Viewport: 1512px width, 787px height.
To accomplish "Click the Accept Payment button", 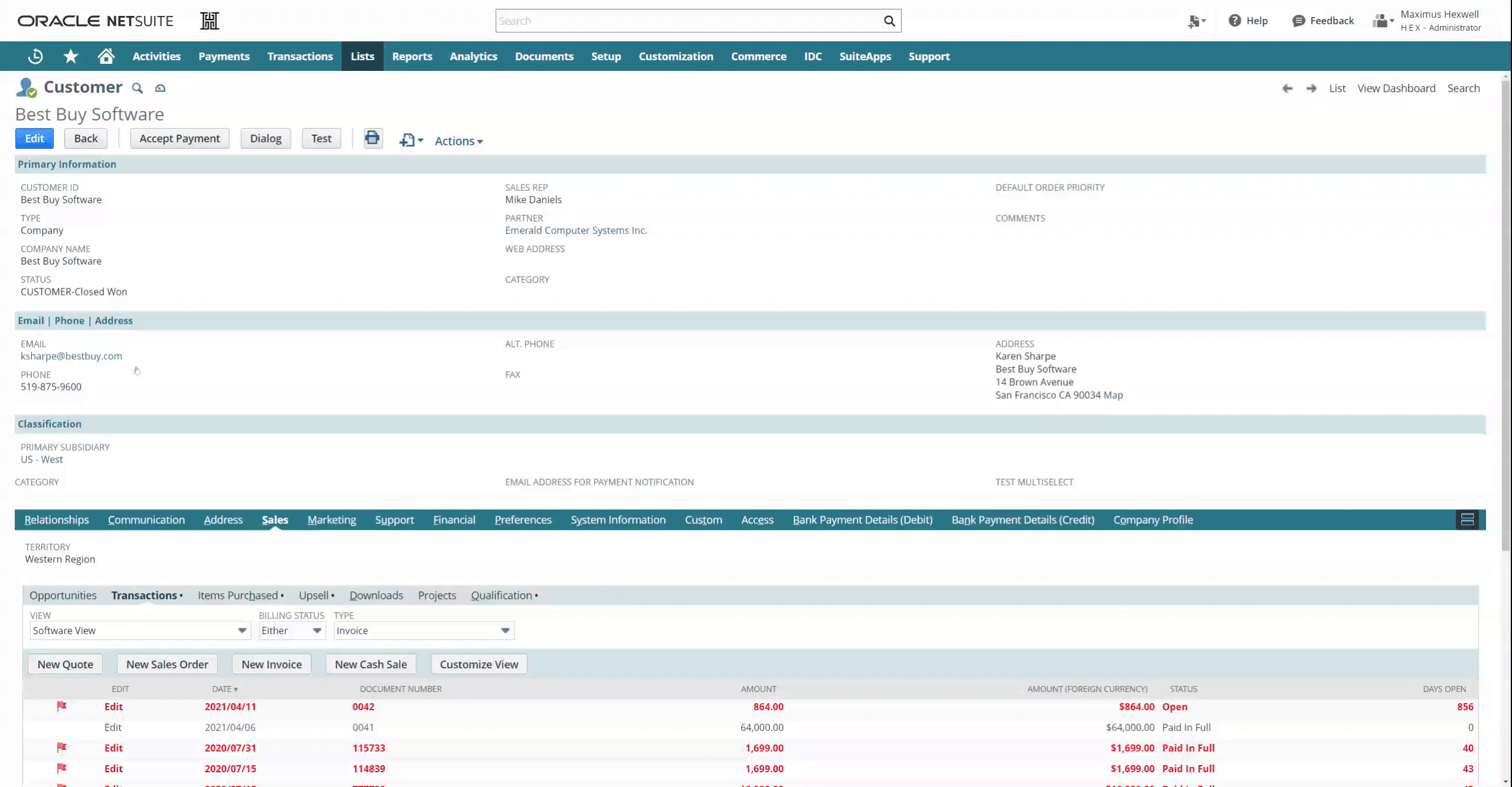I will [x=180, y=138].
